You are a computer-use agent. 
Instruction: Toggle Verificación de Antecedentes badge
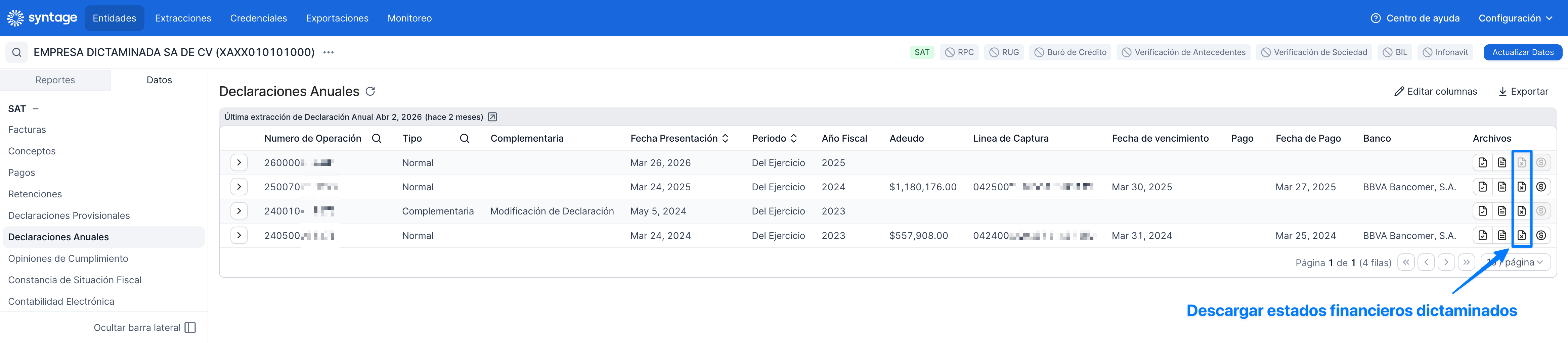pyautogui.click(x=1183, y=52)
